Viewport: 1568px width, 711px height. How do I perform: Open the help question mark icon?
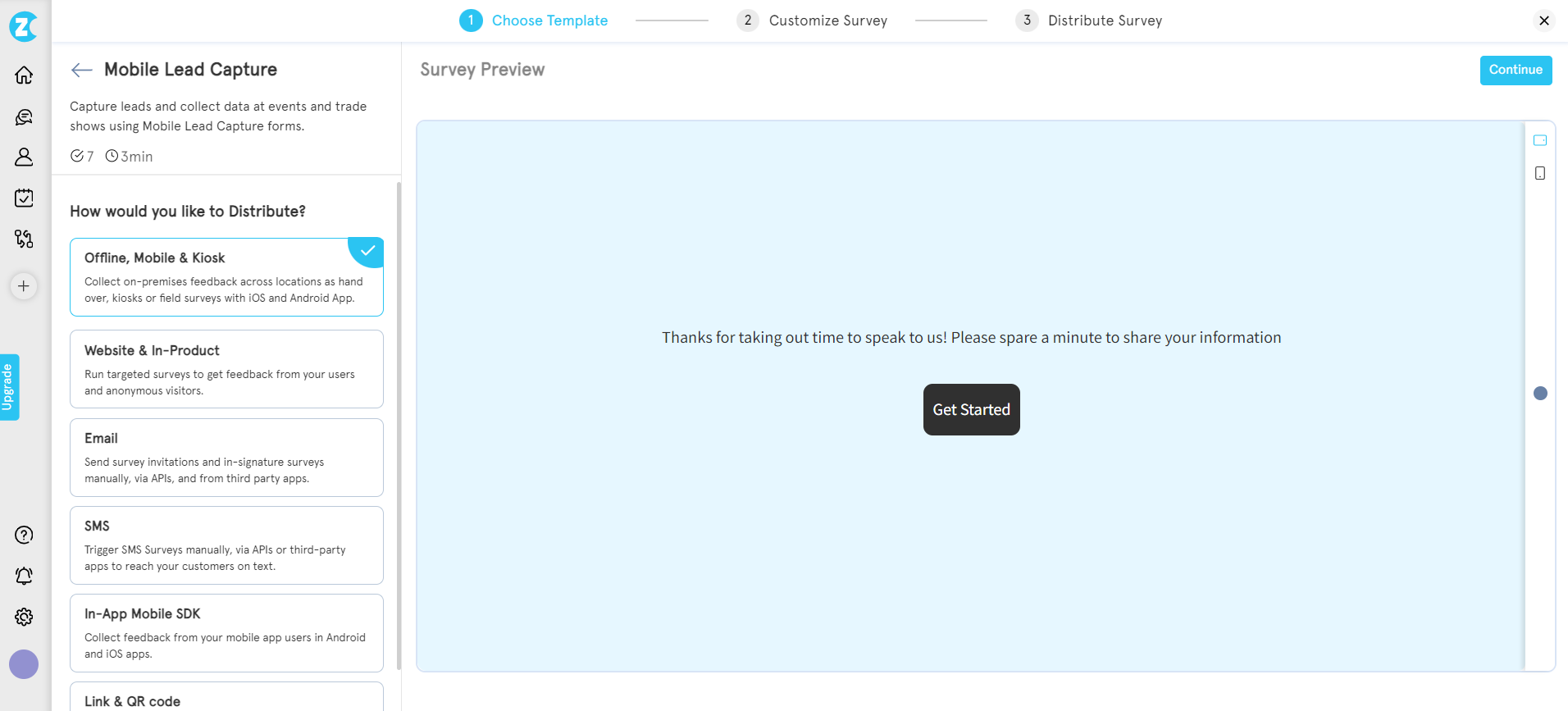click(24, 535)
